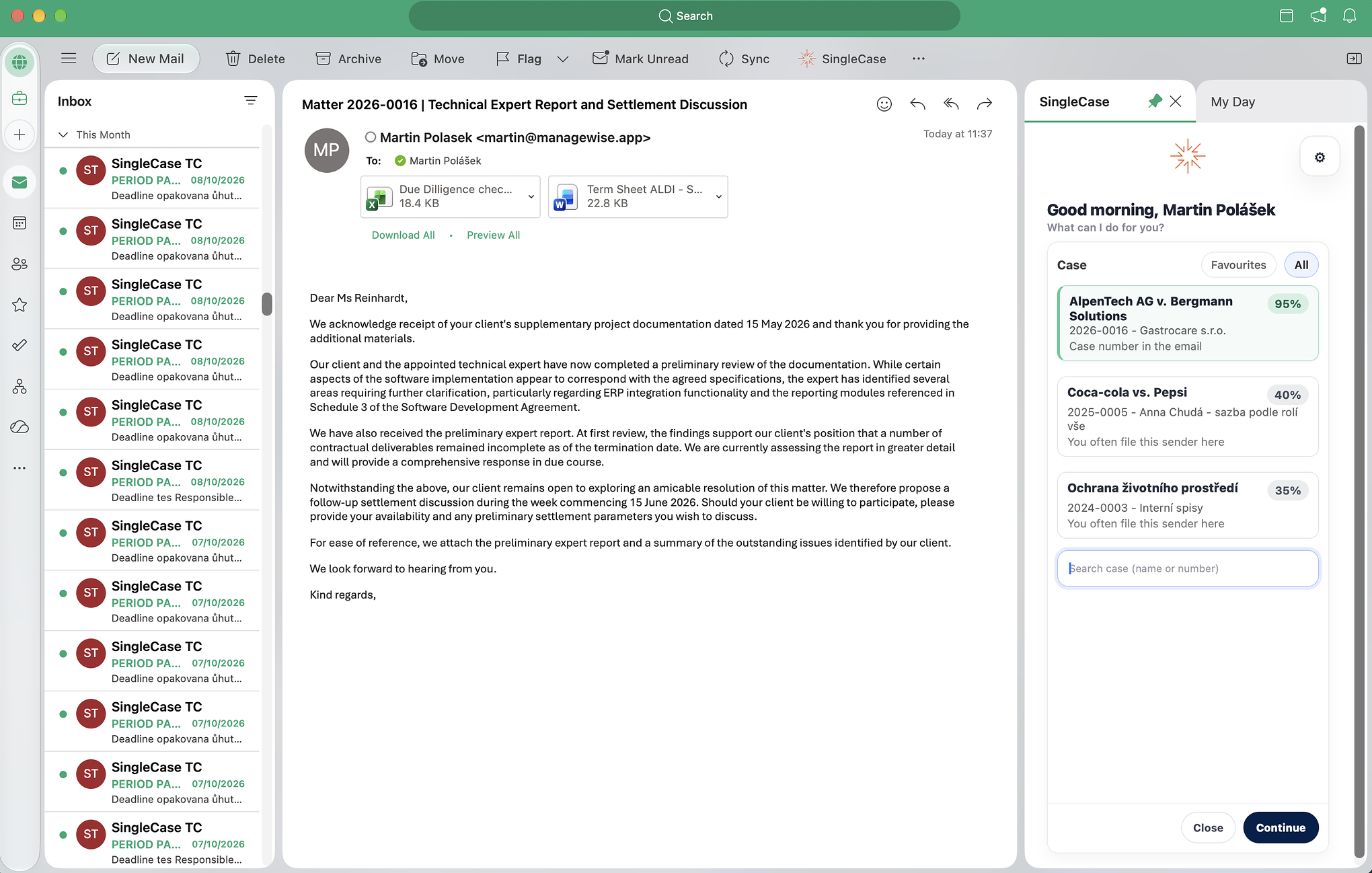Open notifications bell icon

[1349, 15]
